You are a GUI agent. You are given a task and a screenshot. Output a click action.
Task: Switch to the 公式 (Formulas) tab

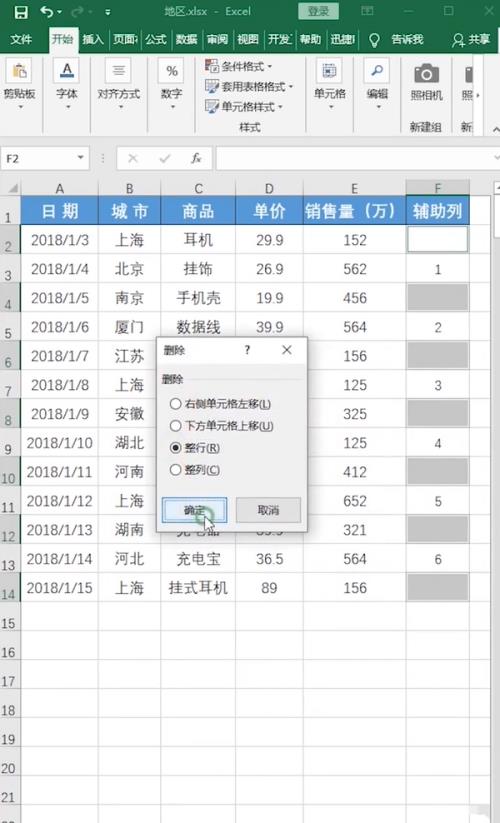click(155, 39)
